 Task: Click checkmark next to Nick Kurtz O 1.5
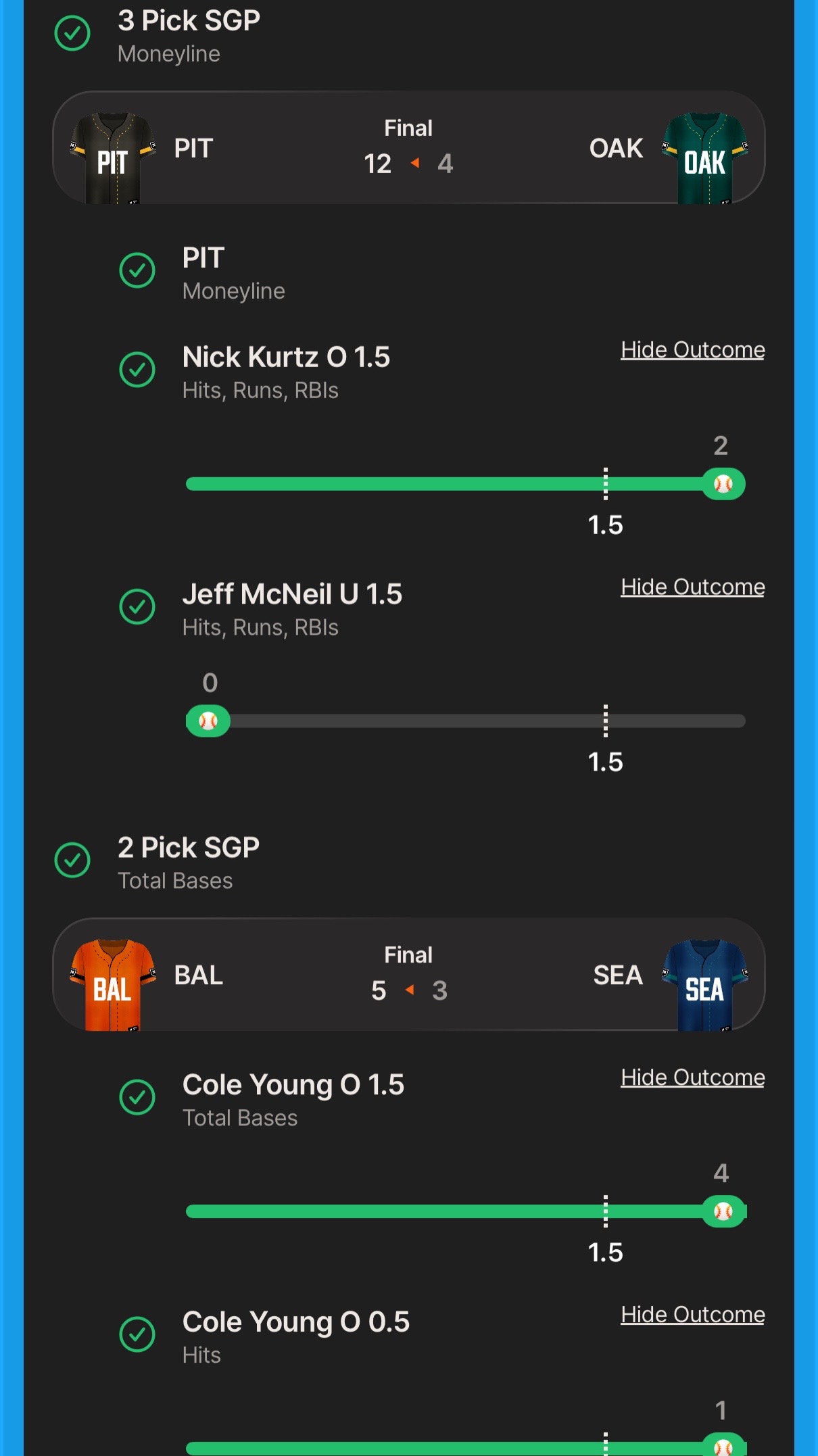137,370
